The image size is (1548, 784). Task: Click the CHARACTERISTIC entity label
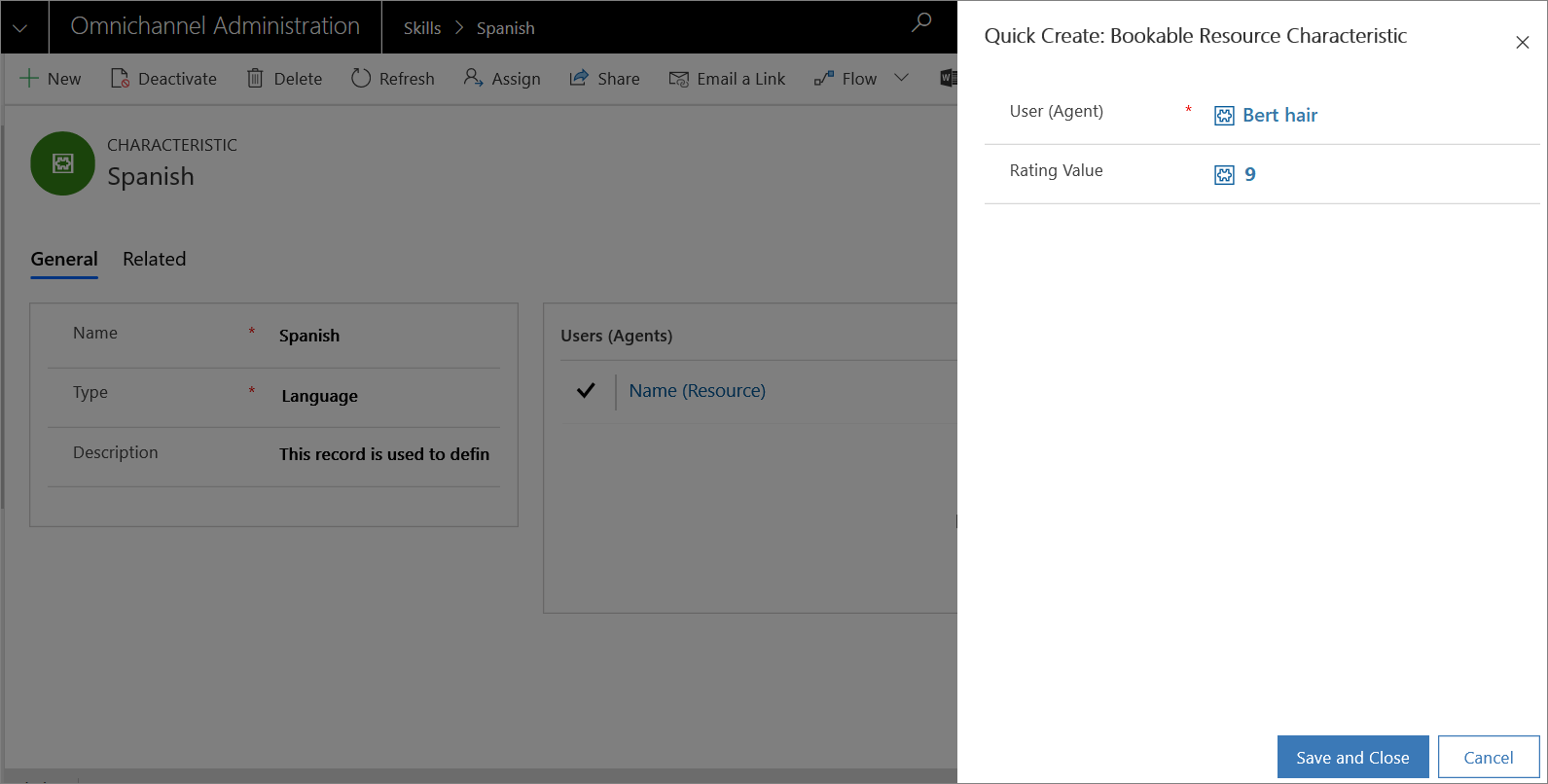172,145
